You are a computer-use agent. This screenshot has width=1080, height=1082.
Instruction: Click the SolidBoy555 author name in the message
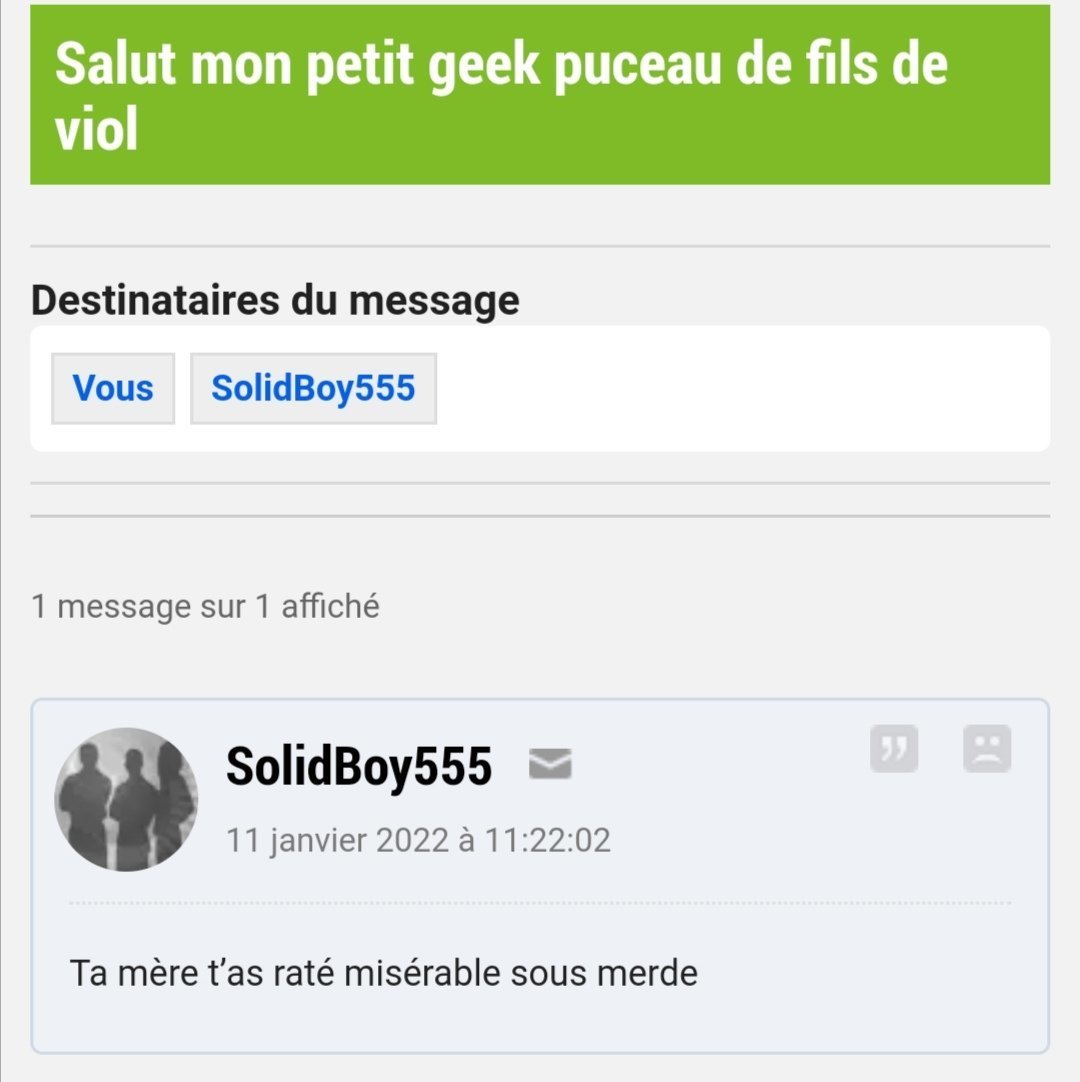click(359, 766)
